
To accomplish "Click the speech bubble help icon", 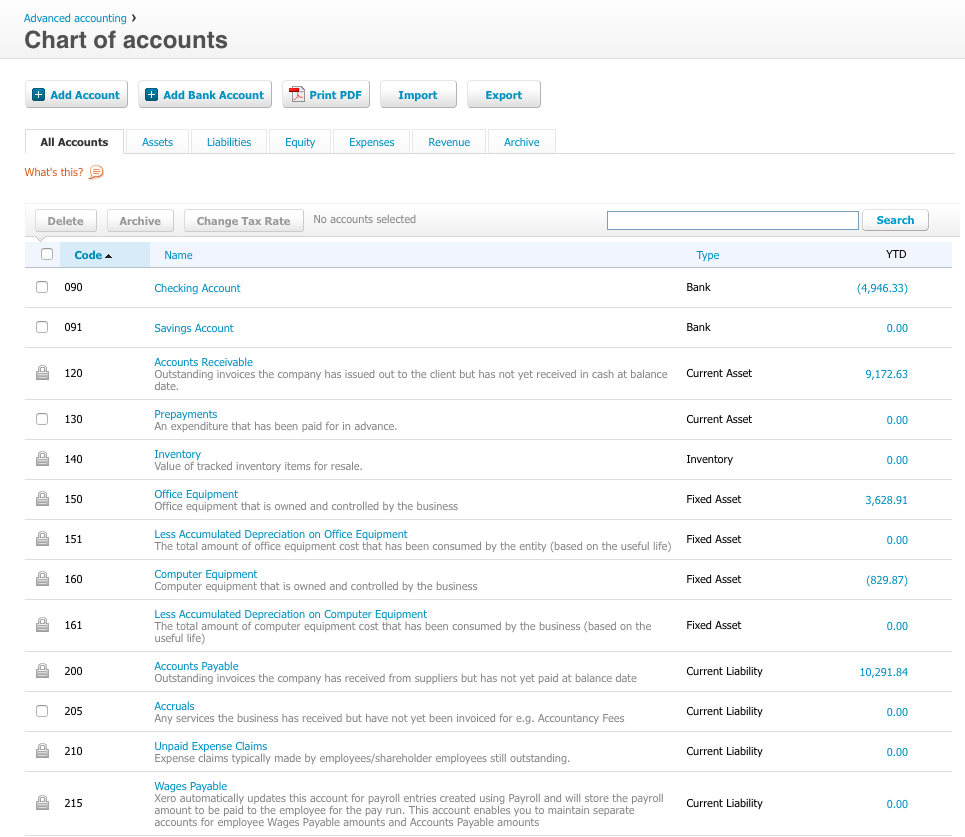I will [x=96, y=172].
